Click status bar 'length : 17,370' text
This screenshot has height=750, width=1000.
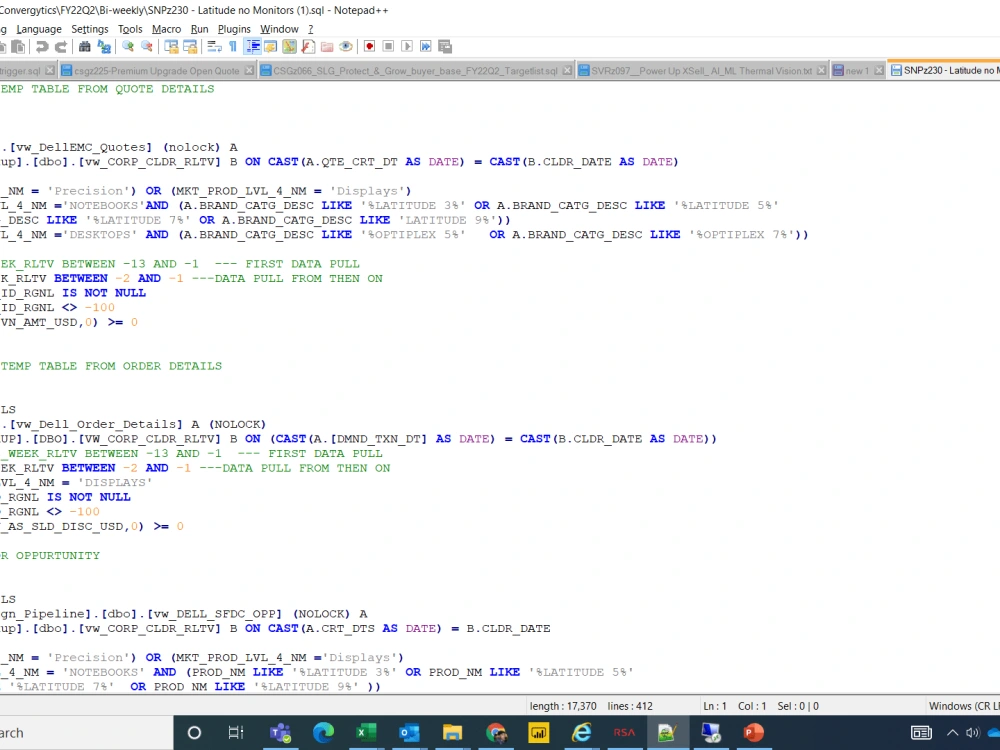pyautogui.click(x=563, y=706)
